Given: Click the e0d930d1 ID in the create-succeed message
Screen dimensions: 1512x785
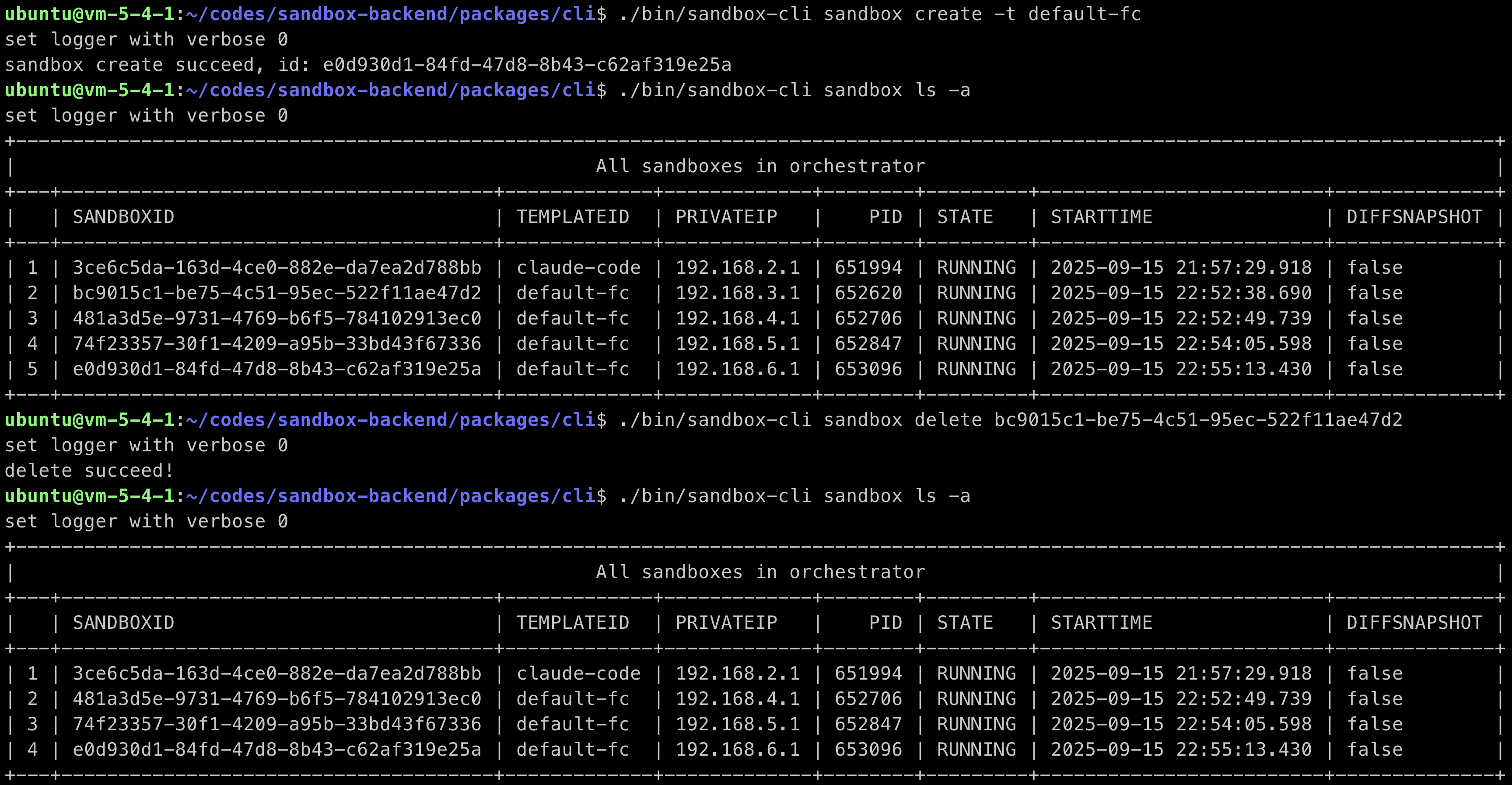Looking at the screenshot, I should (x=527, y=65).
